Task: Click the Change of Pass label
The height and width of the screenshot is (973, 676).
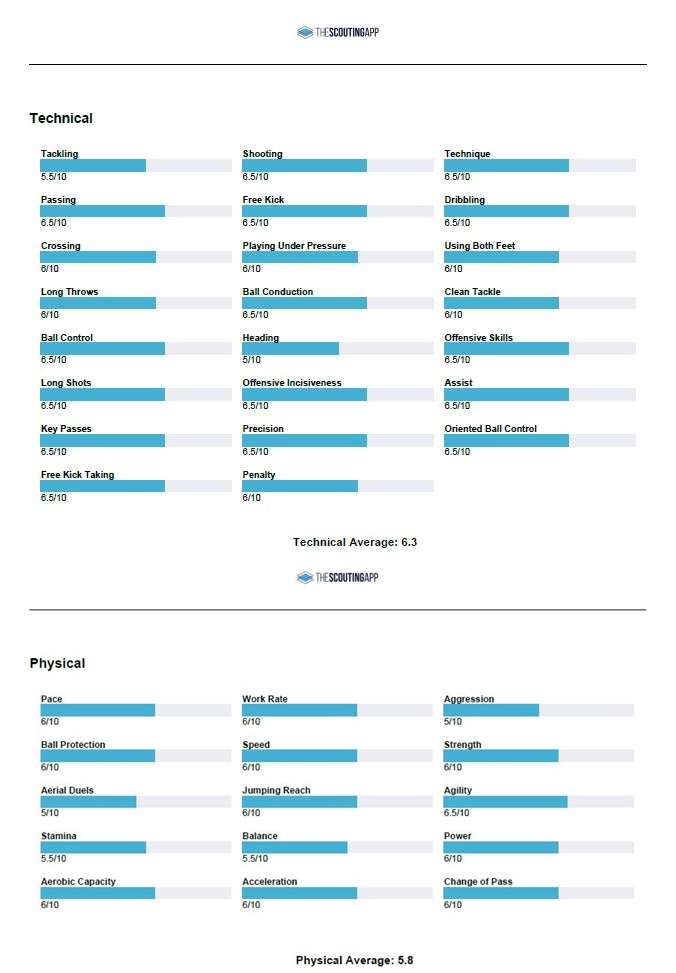Action: (478, 882)
